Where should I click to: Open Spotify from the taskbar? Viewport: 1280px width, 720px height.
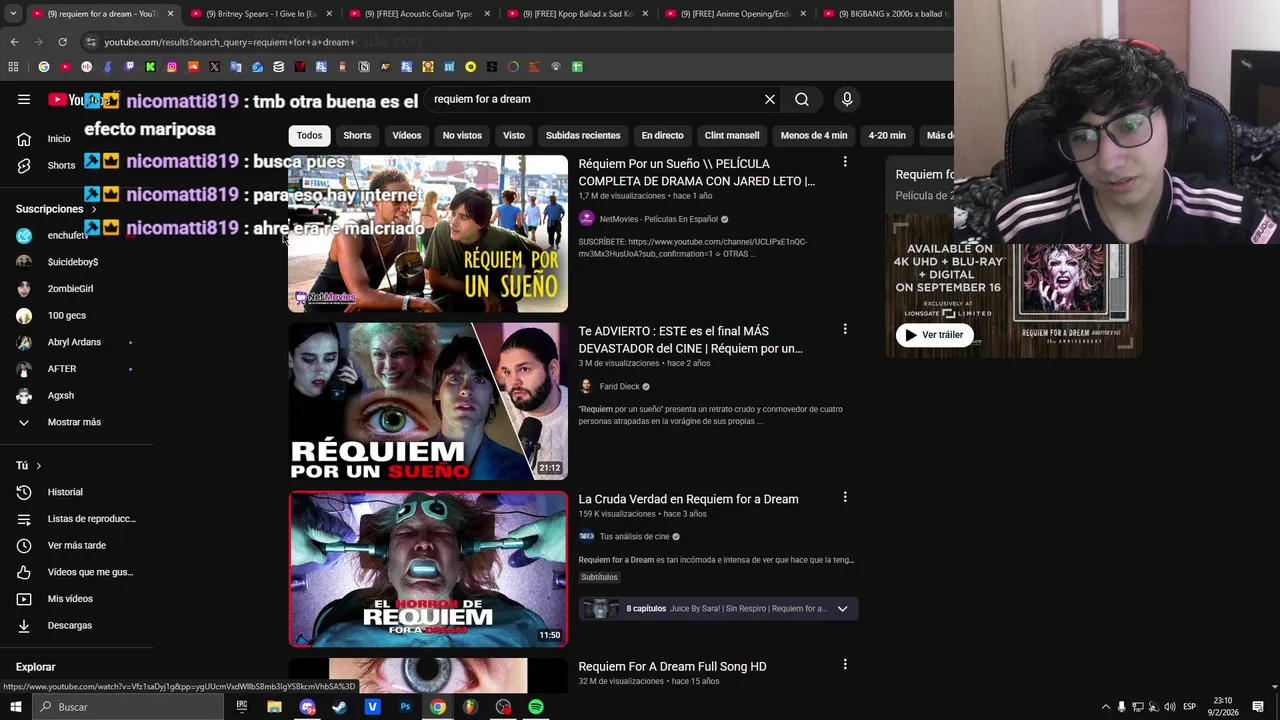pyautogui.click(x=536, y=707)
